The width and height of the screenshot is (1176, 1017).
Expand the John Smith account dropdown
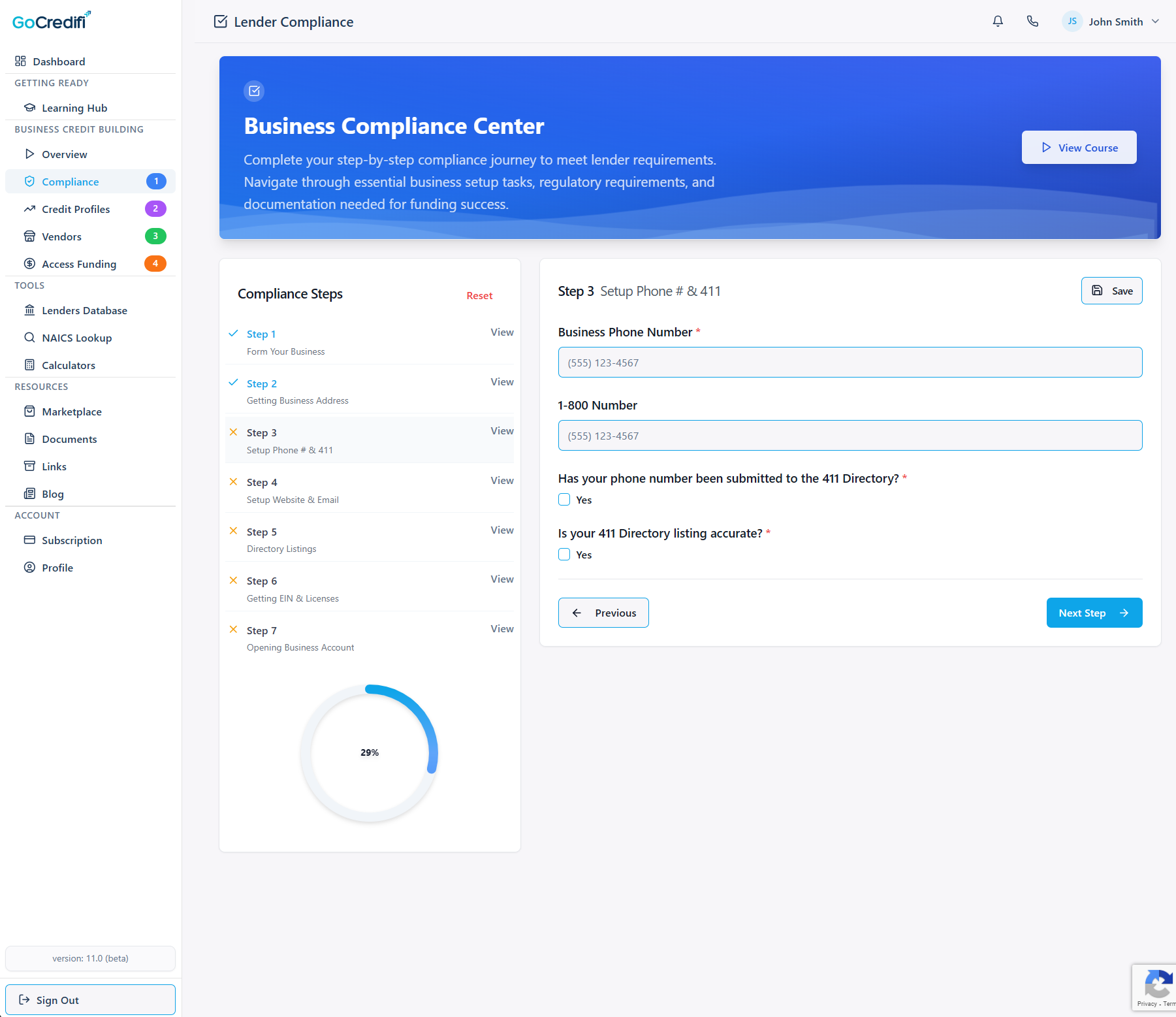coord(1155,22)
